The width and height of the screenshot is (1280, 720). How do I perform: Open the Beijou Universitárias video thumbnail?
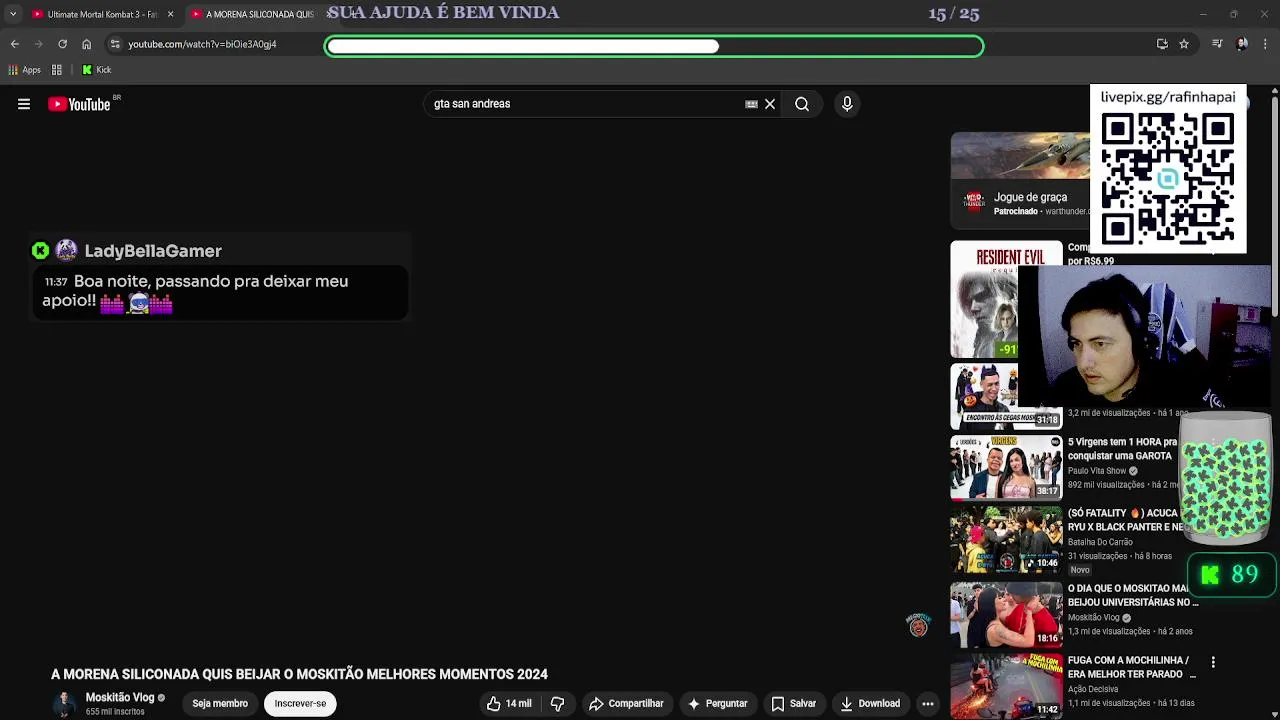click(1006, 615)
